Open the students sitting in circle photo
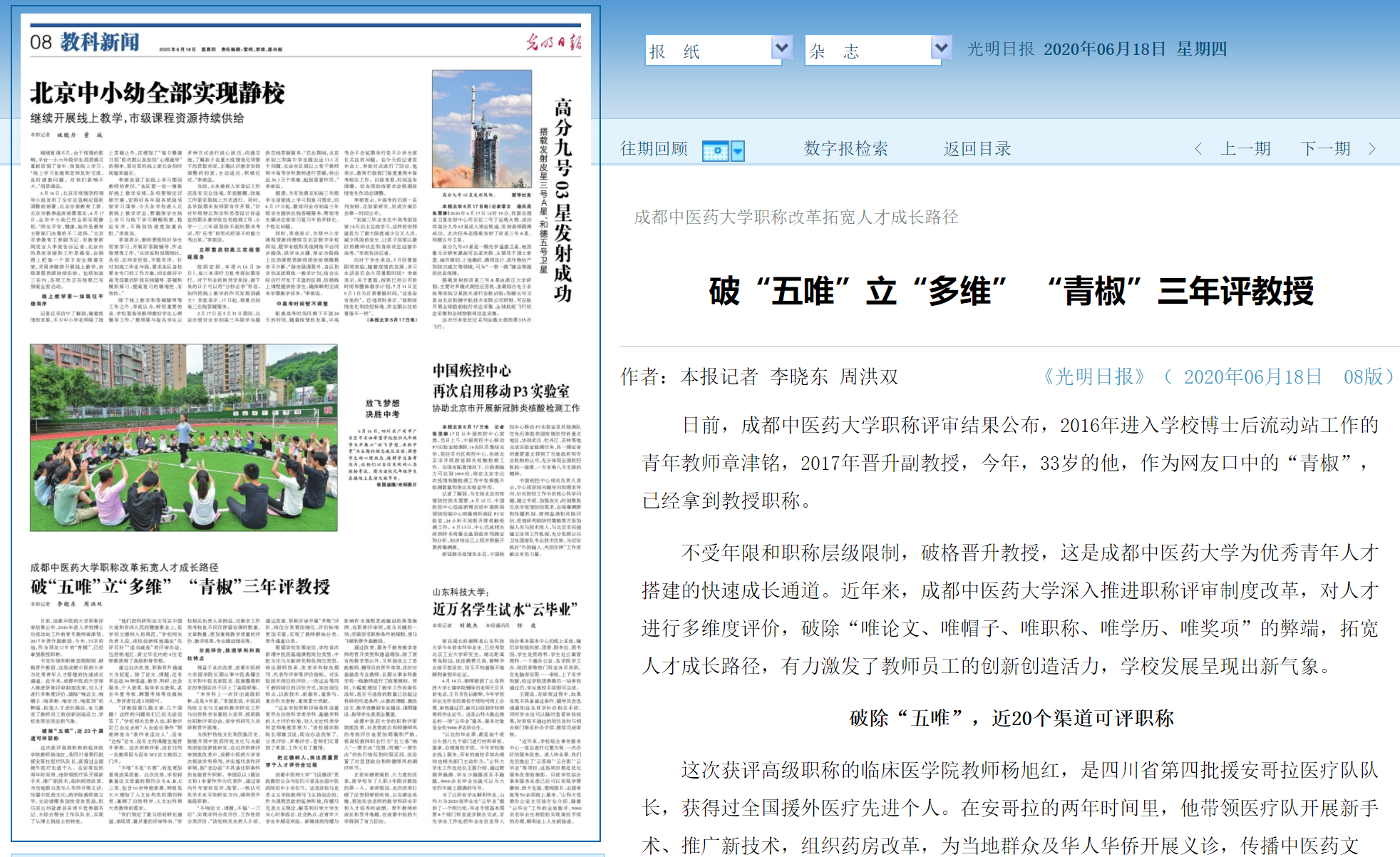The width and height of the screenshot is (1400, 857). click(x=183, y=438)
